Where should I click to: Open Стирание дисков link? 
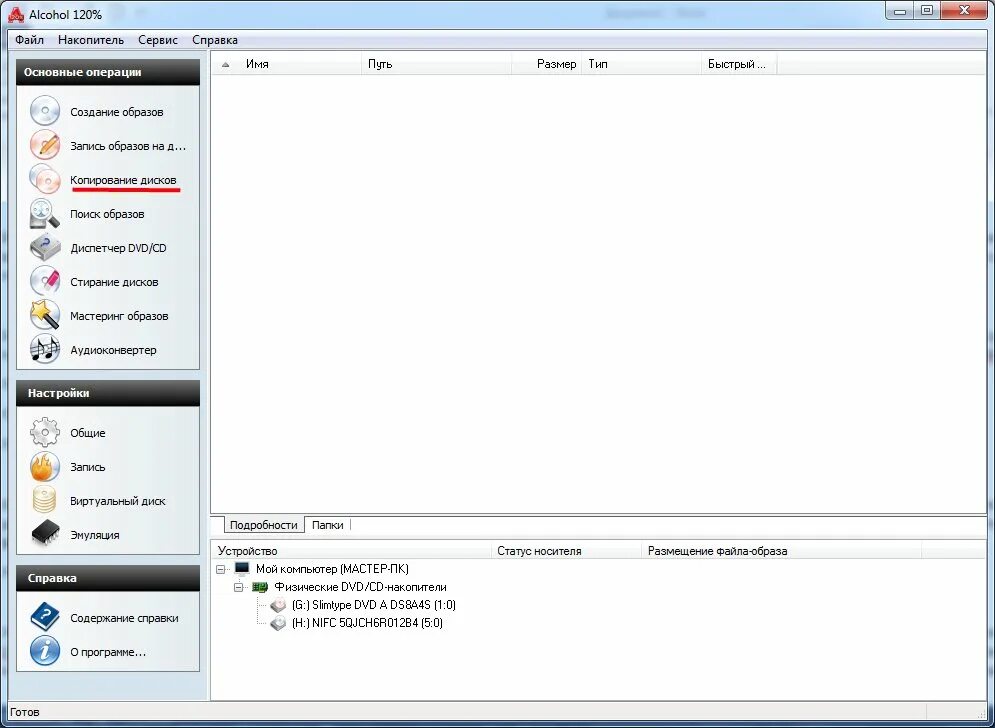pyautogui.click(x=114, y=282)
